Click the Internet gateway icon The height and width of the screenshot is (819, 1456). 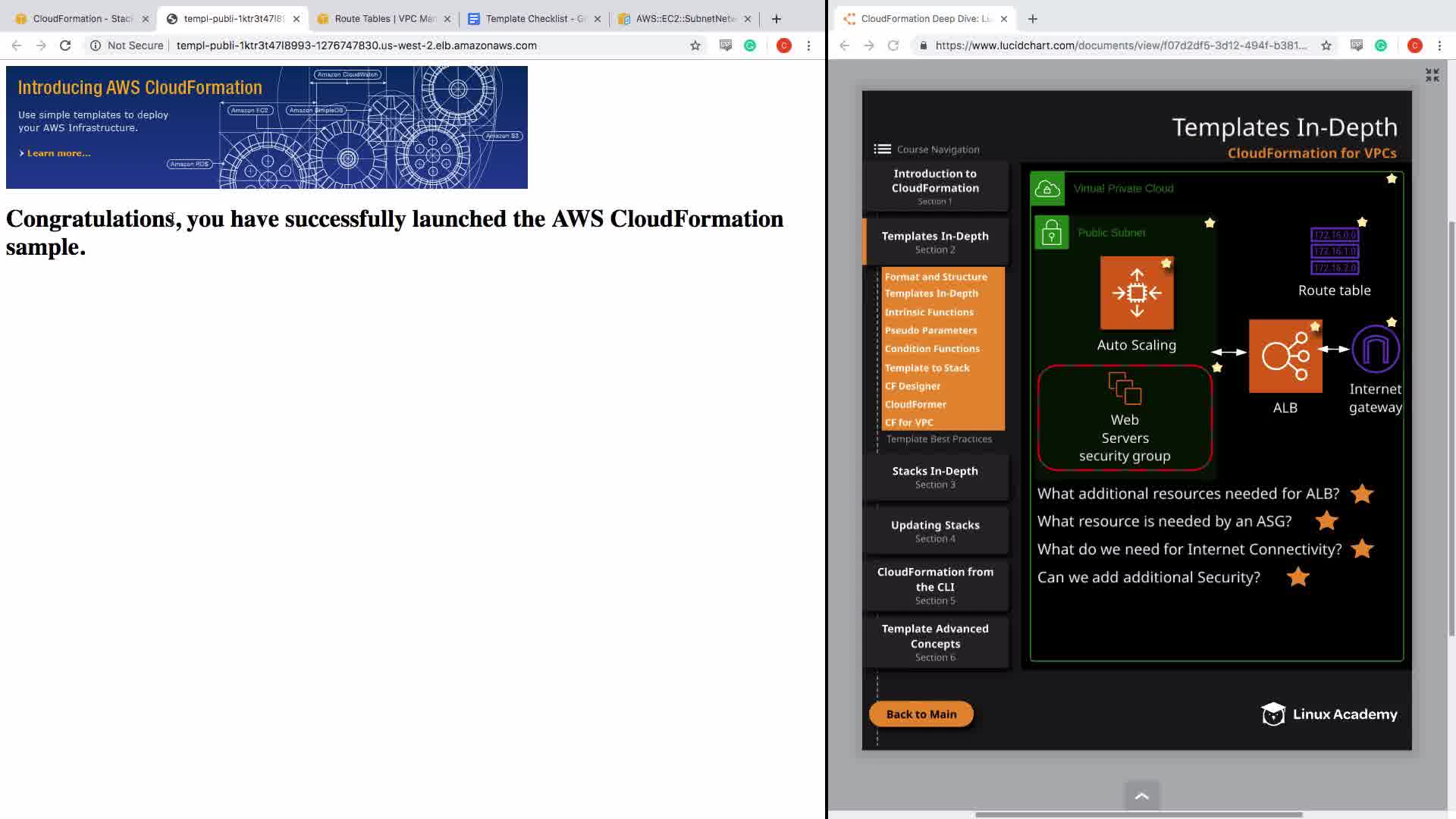pyautogui.click(x=1375, y=350)
